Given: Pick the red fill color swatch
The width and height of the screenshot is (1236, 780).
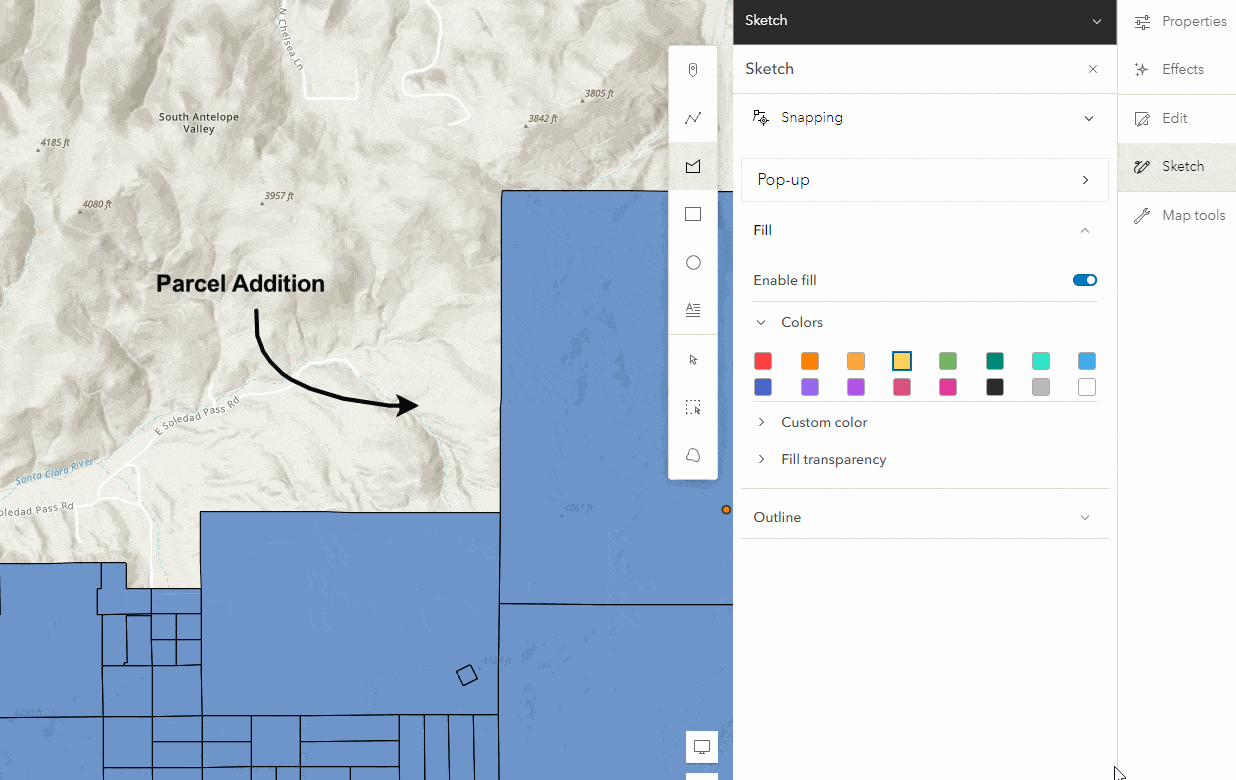Looking at the screenshot, I should tap(763, 360).
